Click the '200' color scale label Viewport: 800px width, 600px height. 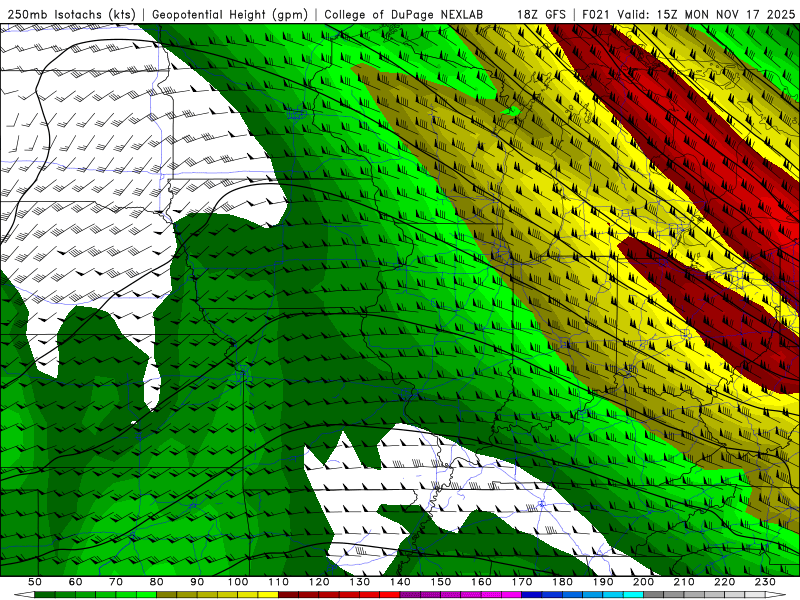tap(643, 582)
